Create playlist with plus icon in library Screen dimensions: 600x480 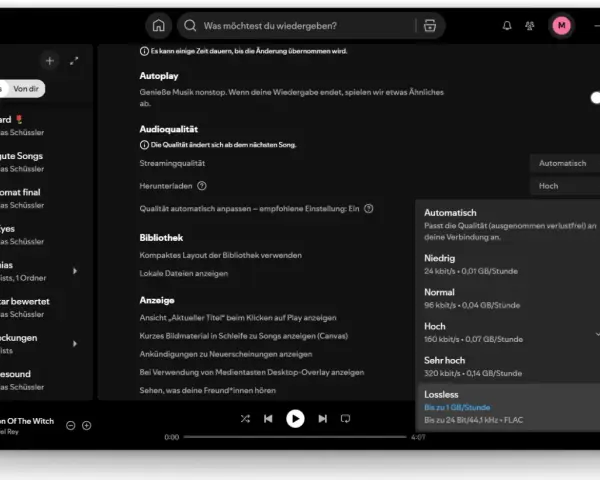coord(50,61)
